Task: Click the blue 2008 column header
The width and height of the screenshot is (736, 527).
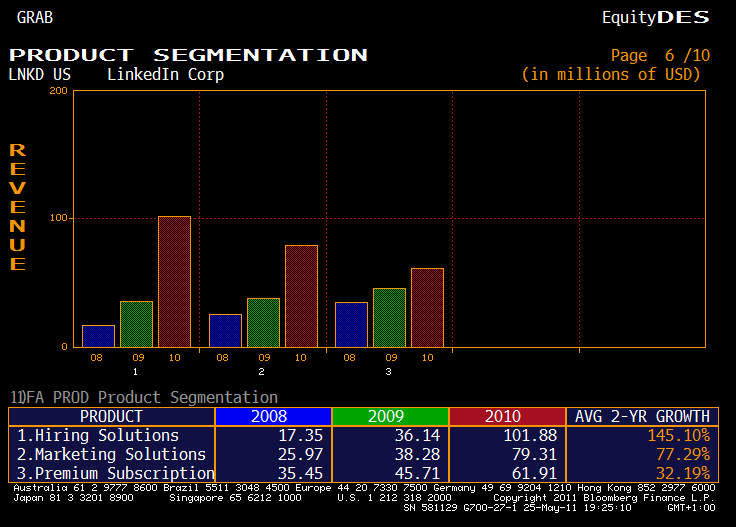Action: point(271,416)
